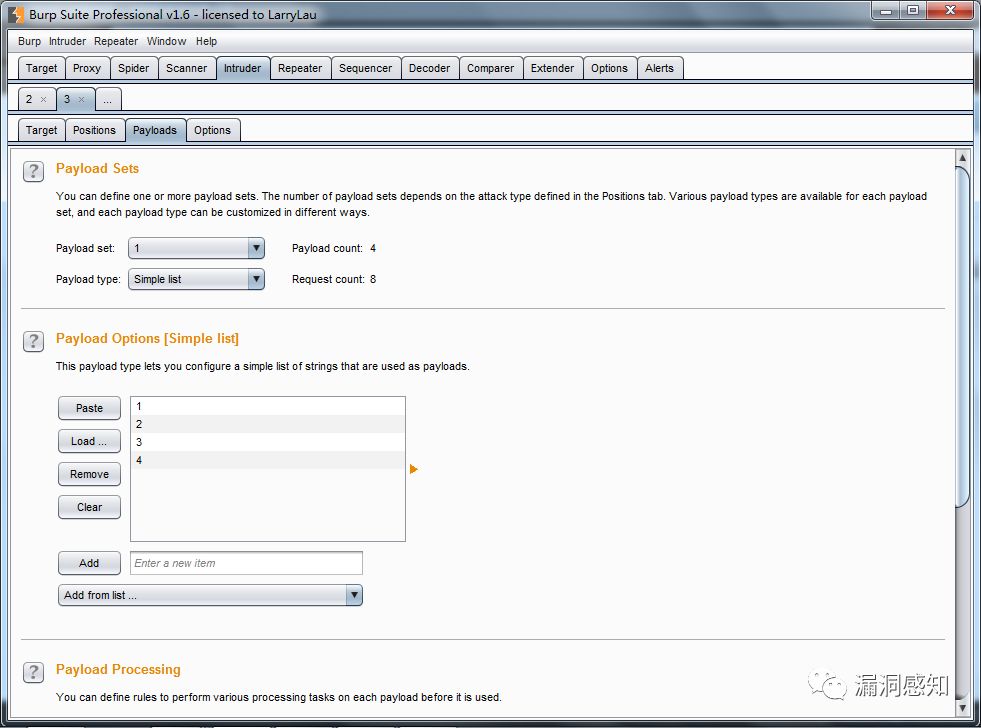Click the scrollbar up arrow
The image size is (981, 728).
coord(963,158)
